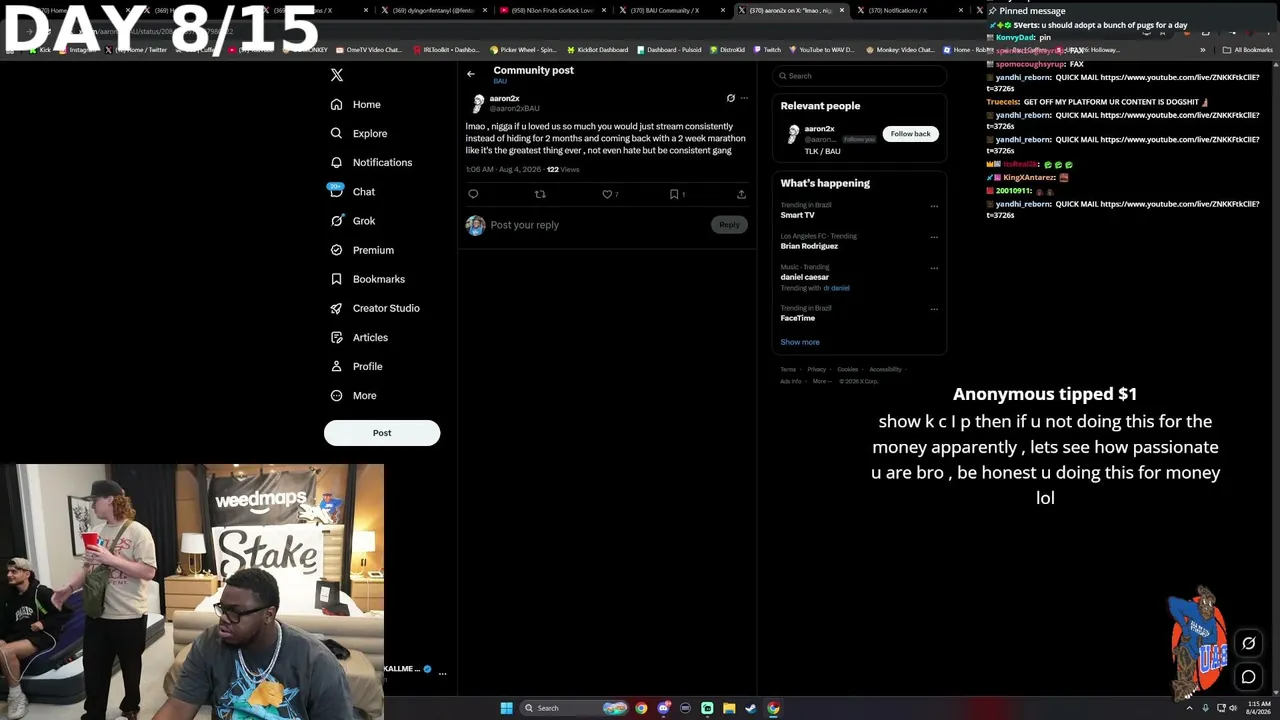Open Explore in the X sidebar
Viewport: 1280px width, 720px height.
tap(358, 133)
